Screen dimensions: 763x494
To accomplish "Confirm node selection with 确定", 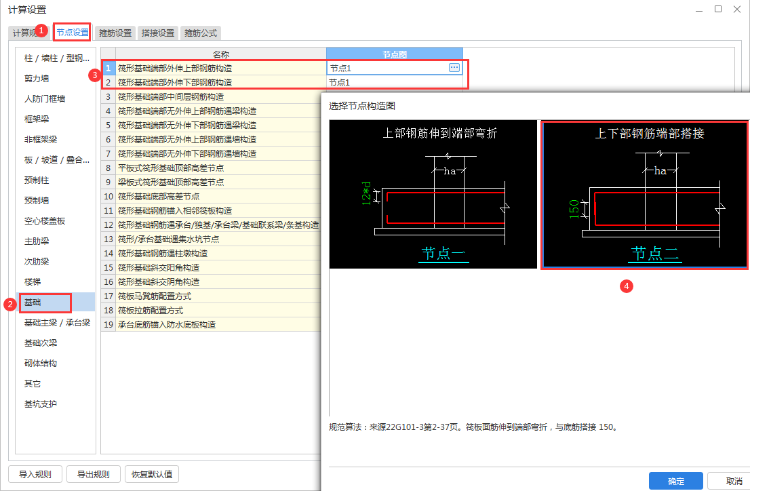I will (x=675, y=481).
